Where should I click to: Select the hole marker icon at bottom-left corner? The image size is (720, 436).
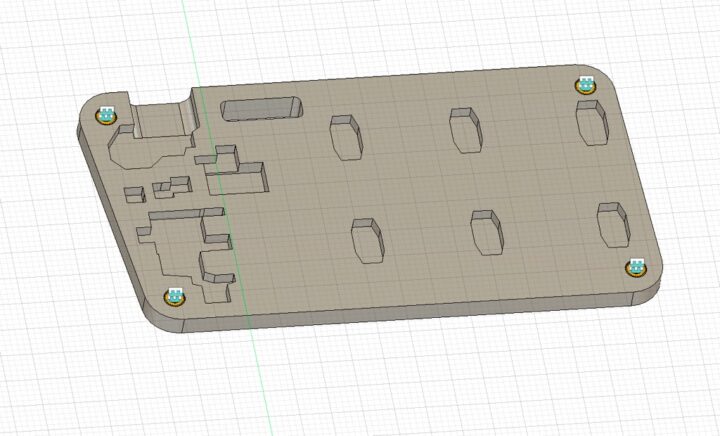click(174, 296)
